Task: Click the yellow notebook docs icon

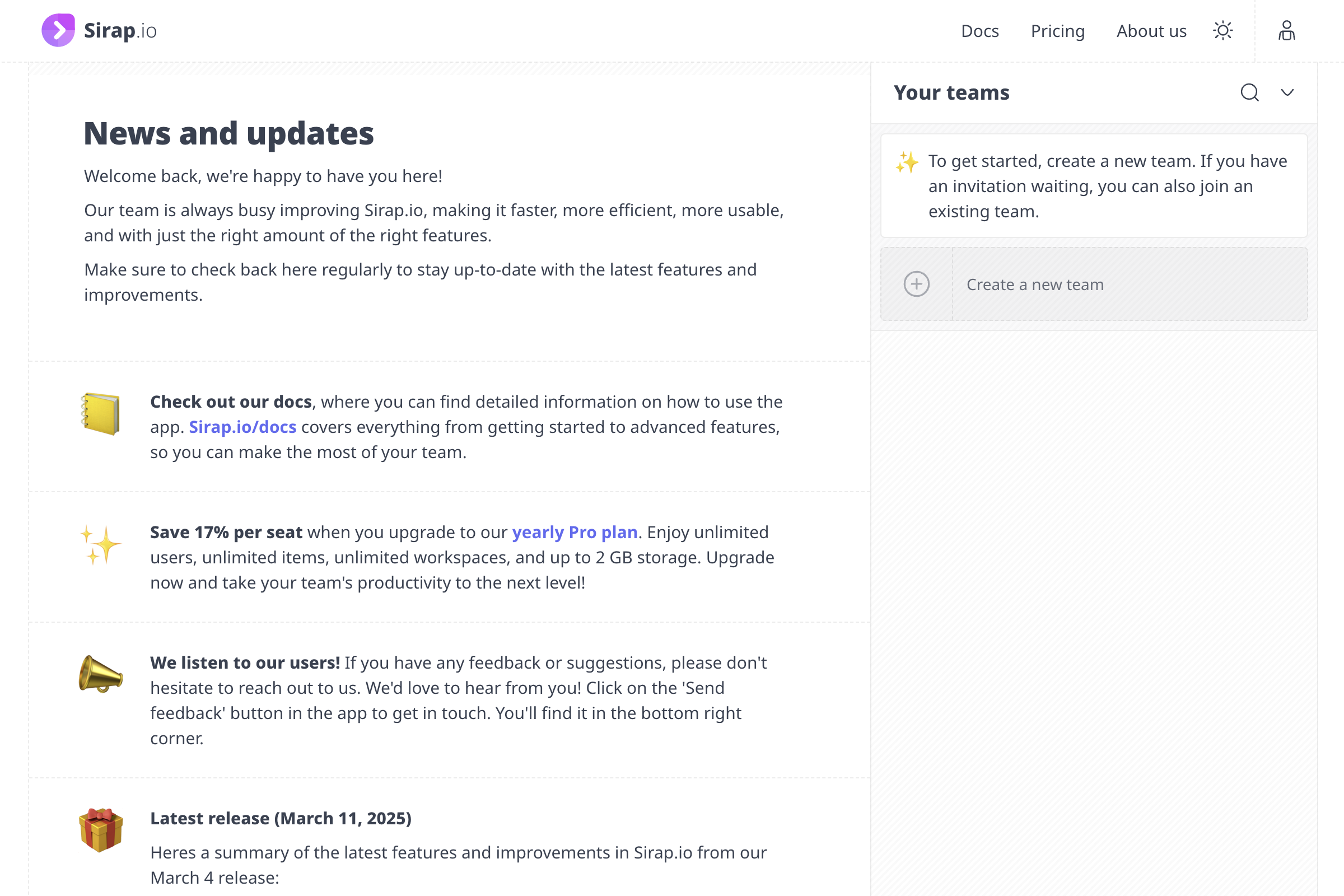Action: (x=101, y=414)
